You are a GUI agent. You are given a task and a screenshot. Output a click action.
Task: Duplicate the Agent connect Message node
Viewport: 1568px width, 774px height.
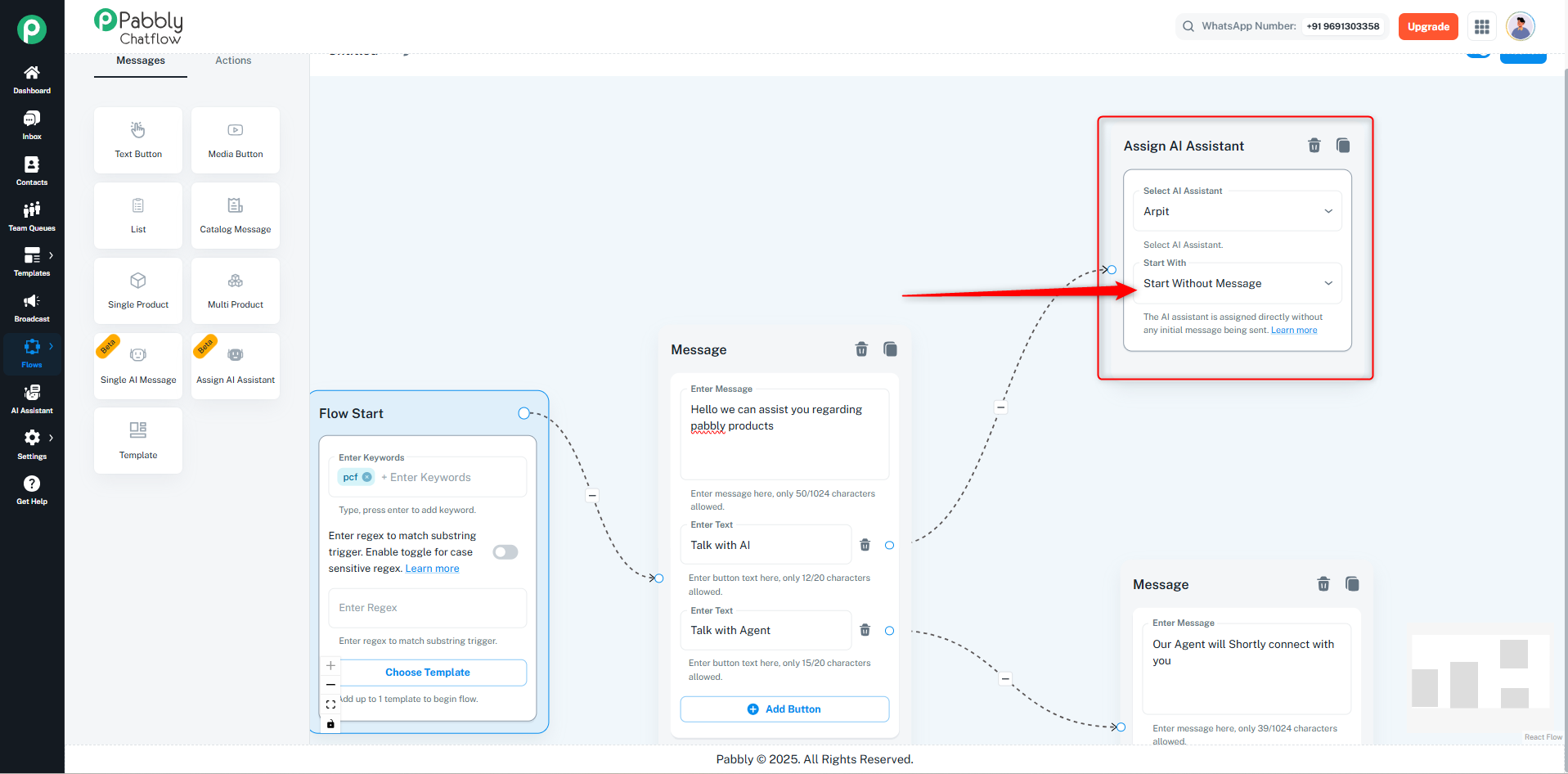click(x=1352, y=584)
